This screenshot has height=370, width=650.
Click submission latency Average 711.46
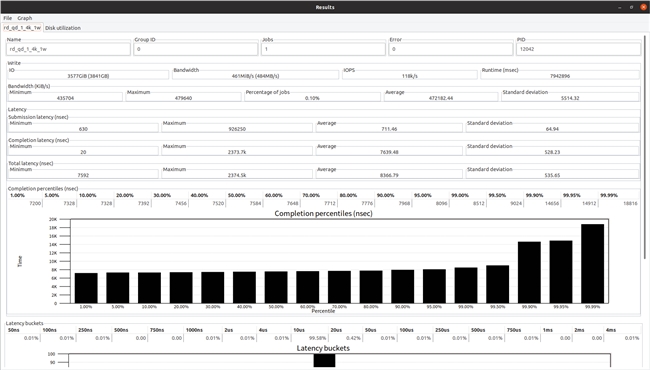point(389,129)
